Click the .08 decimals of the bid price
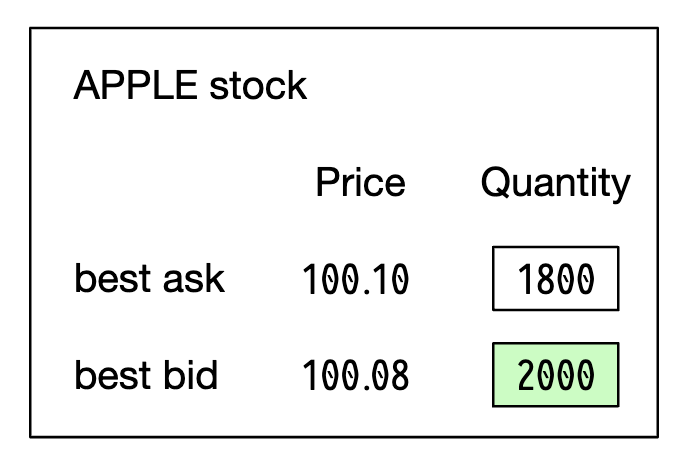 pos(384,376)
